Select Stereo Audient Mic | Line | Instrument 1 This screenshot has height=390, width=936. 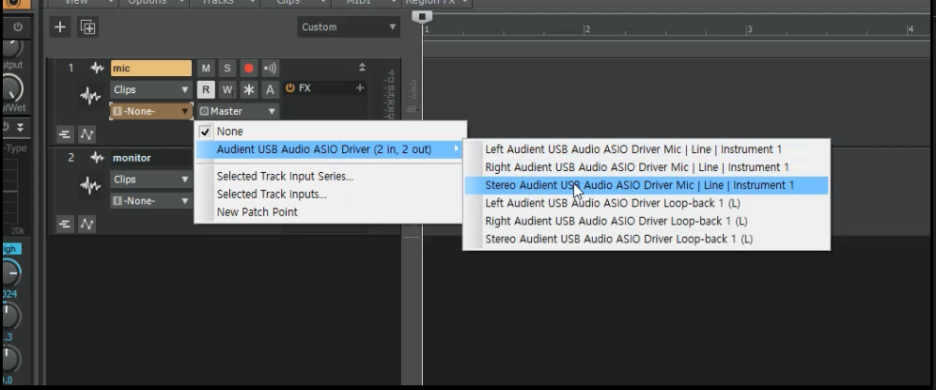[646, 185]
